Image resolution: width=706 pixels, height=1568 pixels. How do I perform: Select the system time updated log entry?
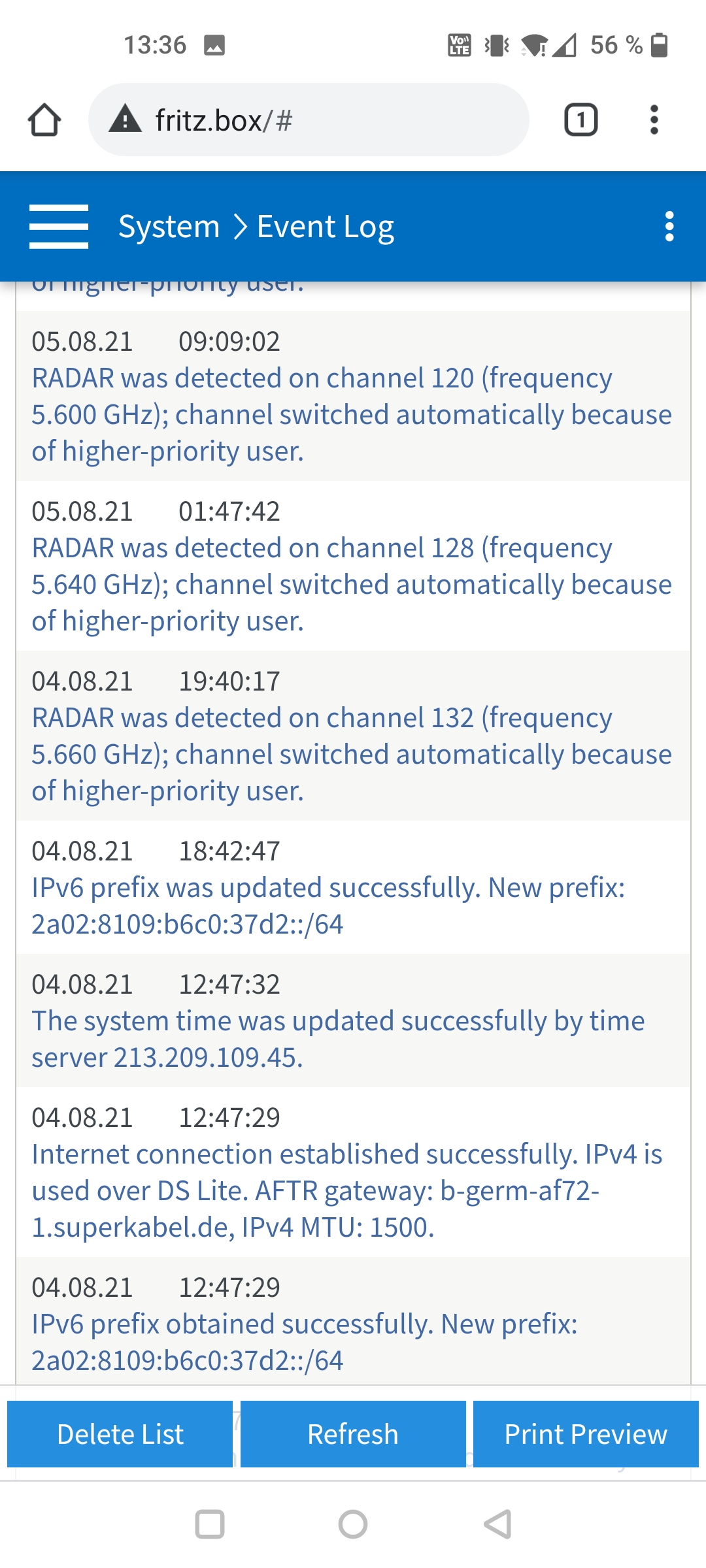click(x=353, y=1021)
